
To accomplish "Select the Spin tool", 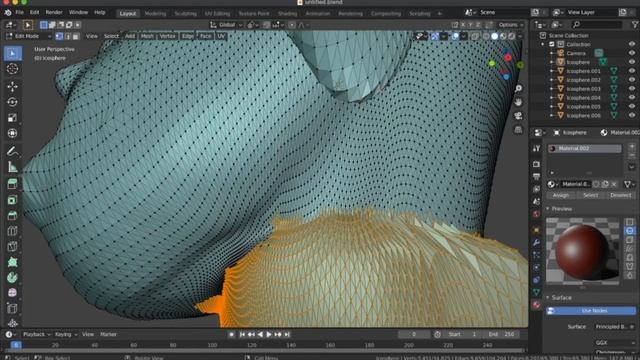I will point(12,278).
